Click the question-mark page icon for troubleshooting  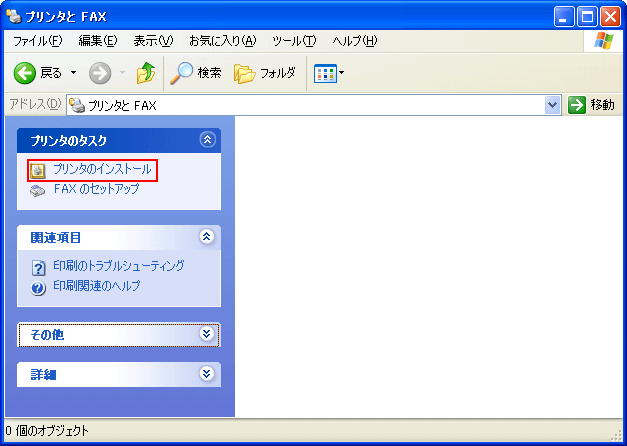(38, 268)
